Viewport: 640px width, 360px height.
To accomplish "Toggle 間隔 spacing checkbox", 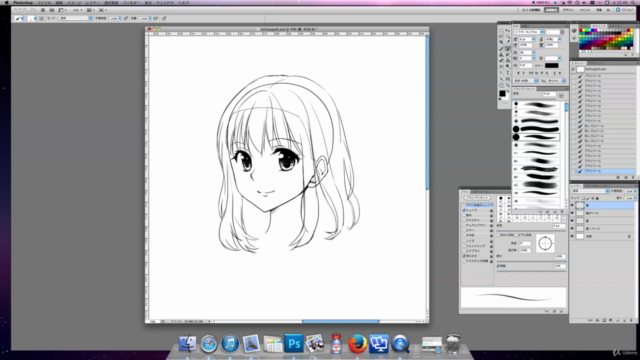I will pyautogui.click(x=498, y=266).
